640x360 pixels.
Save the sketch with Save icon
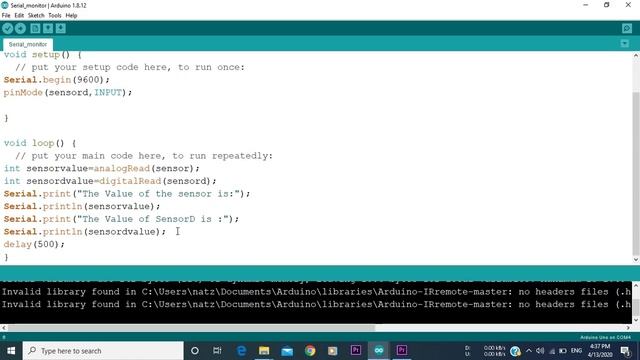pos(60,28)
